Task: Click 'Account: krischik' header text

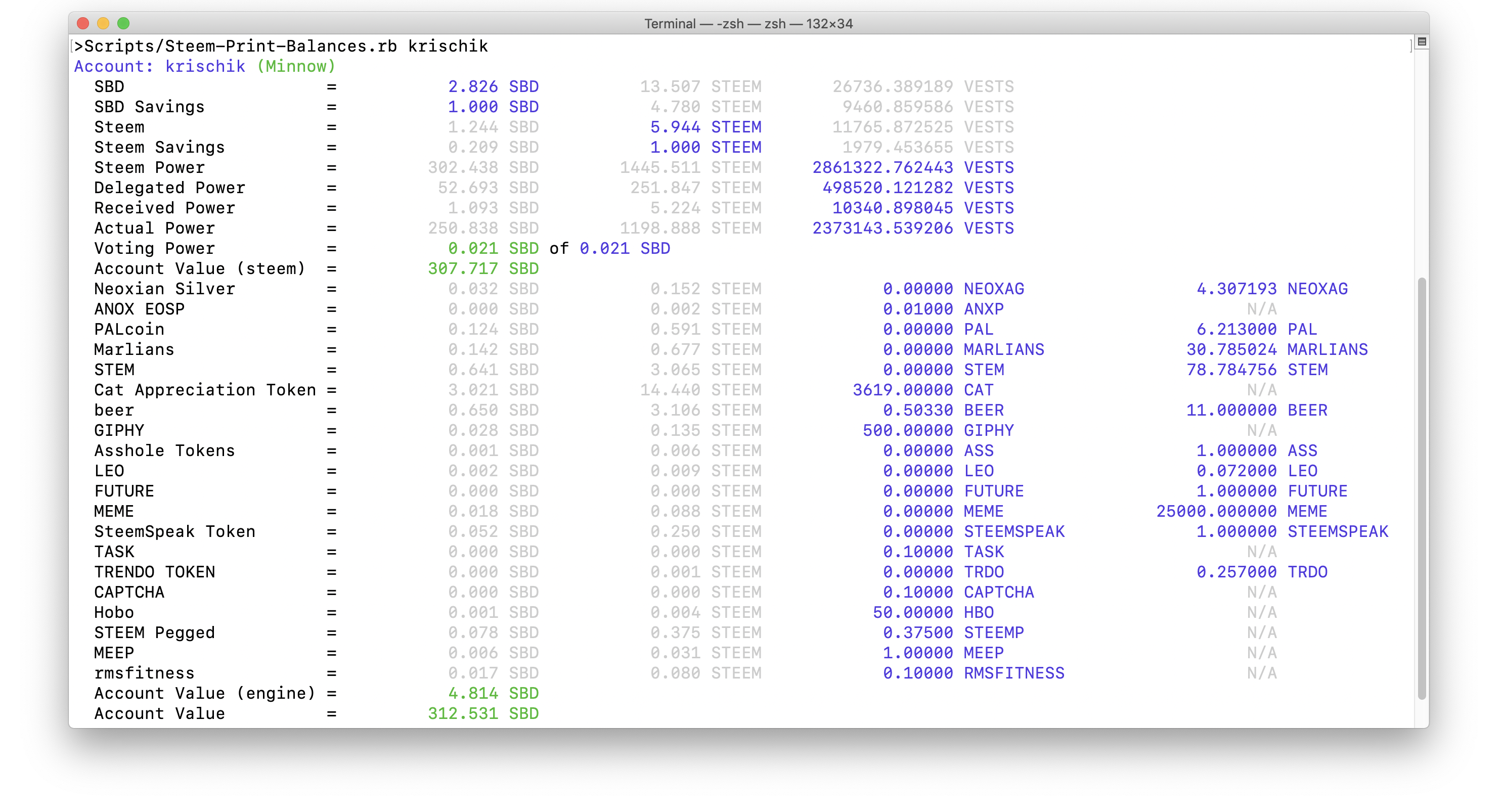Action: point(159,67)
